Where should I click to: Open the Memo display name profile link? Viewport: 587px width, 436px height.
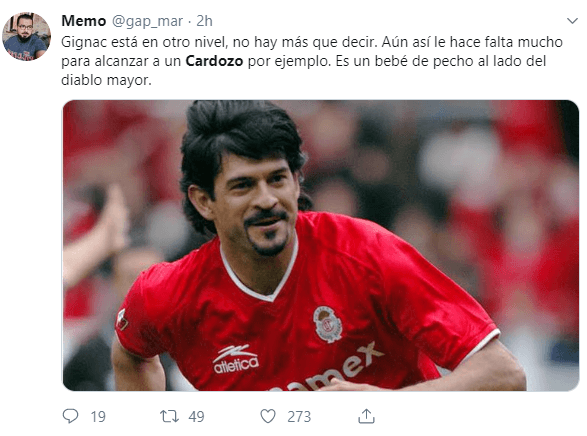point(83,21)
